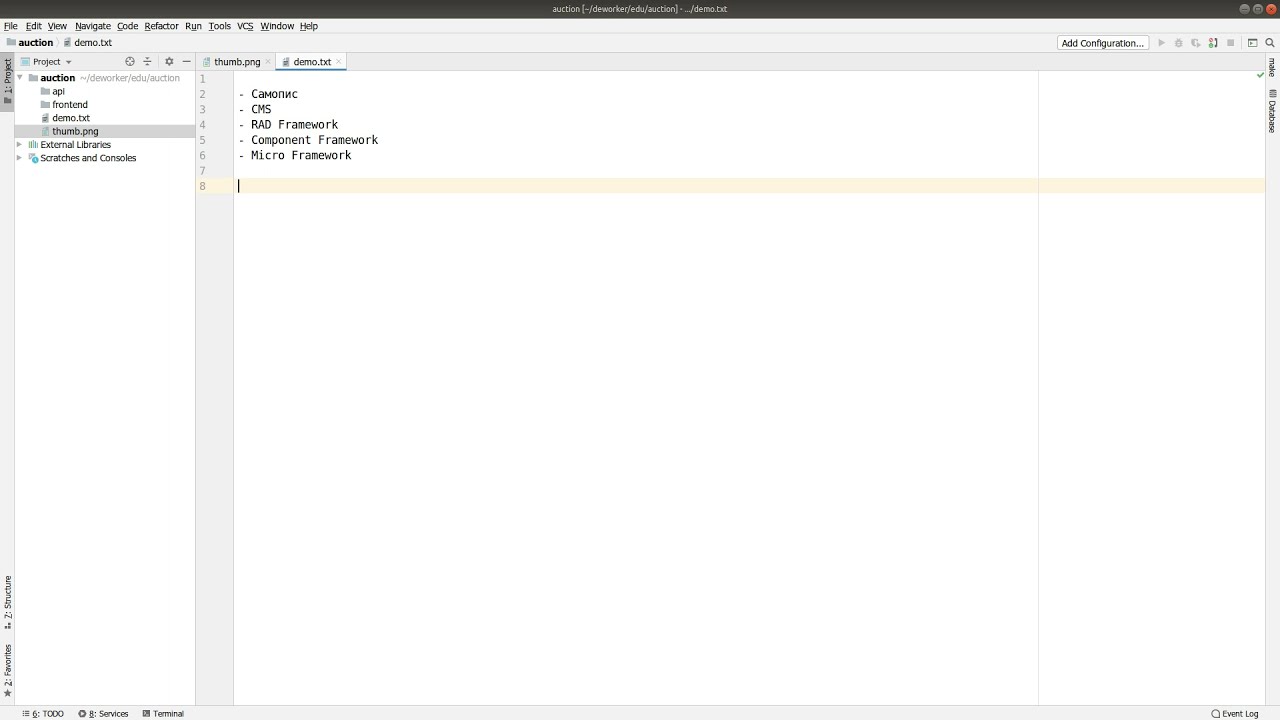Image resolution: width=1280 pixels, height=720 pixels.
Task: Click the line '- CMS' in the editor
Action: [x=255, y=109]
